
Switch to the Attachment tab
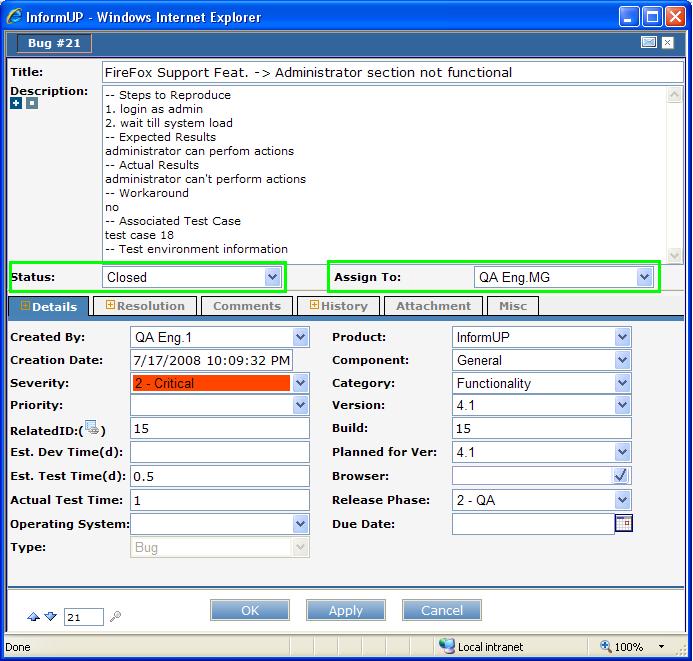point(433,306)
